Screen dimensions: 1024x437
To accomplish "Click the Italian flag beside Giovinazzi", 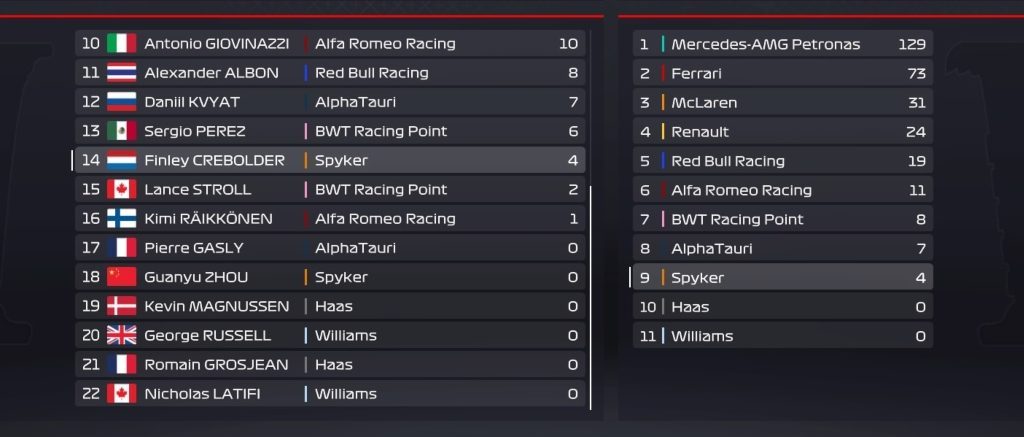I will click(x=121, y=44).
